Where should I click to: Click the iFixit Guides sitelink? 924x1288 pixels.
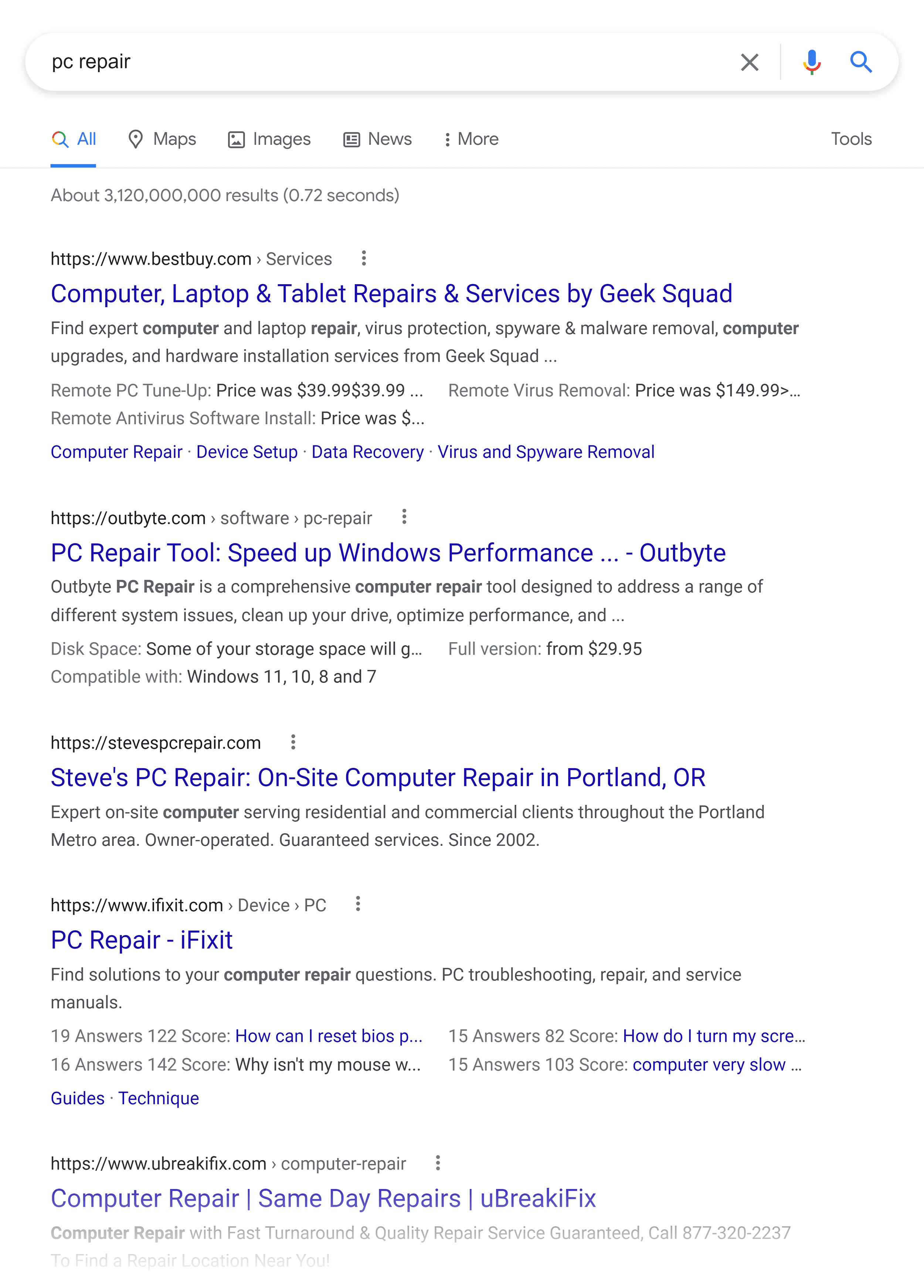coord(78,1098)
